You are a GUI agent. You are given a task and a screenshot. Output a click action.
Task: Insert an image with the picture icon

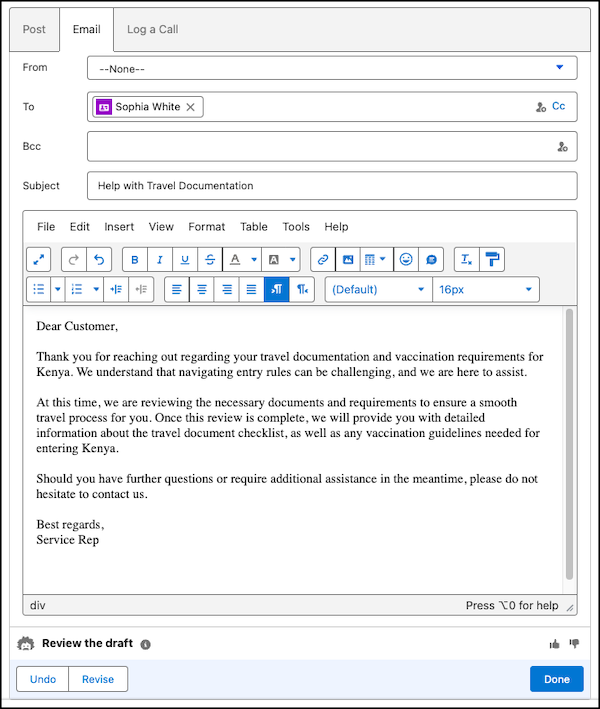click(x=348, y=260)
